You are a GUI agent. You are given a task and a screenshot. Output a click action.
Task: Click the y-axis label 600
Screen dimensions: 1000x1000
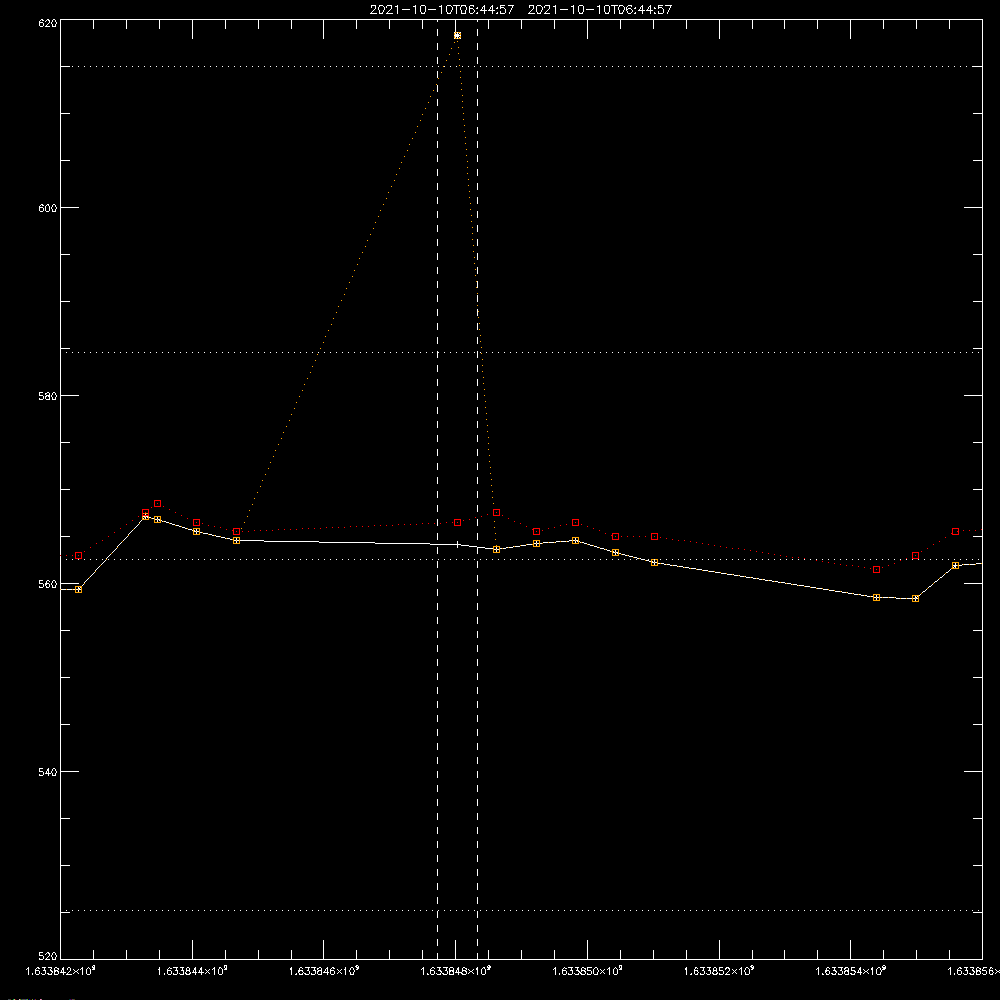(x=48, y=208)
